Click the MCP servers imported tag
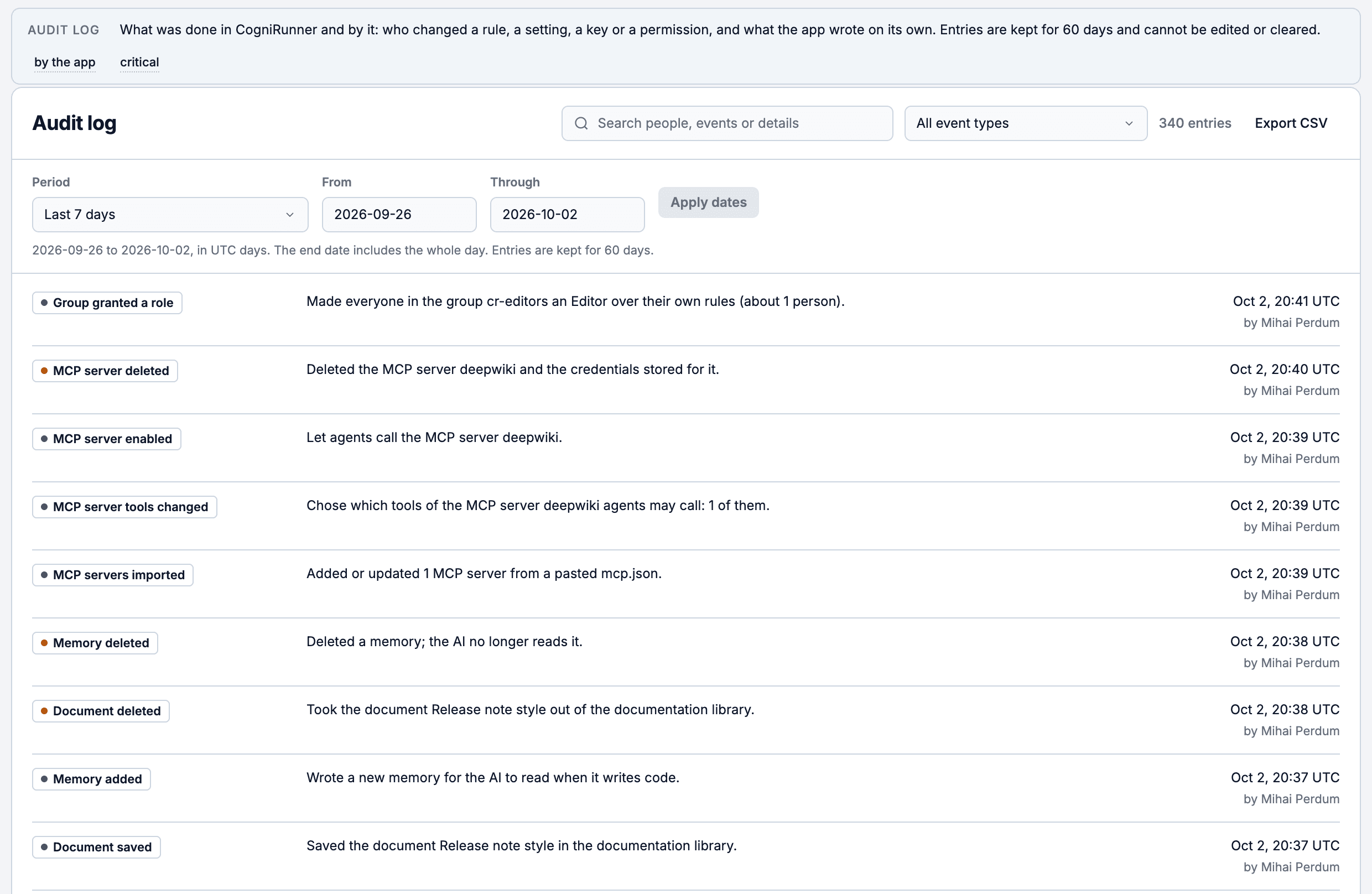Screen dimensions: 1372x894 113,575
